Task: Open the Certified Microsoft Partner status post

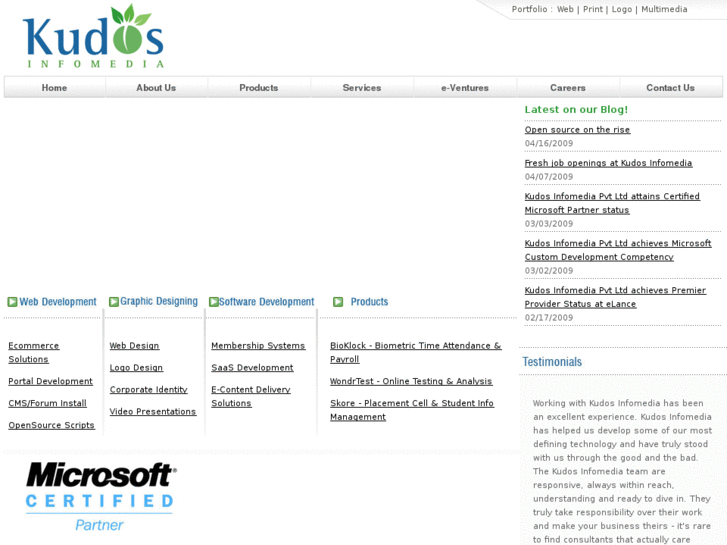Action: click(x=612, y=203)
